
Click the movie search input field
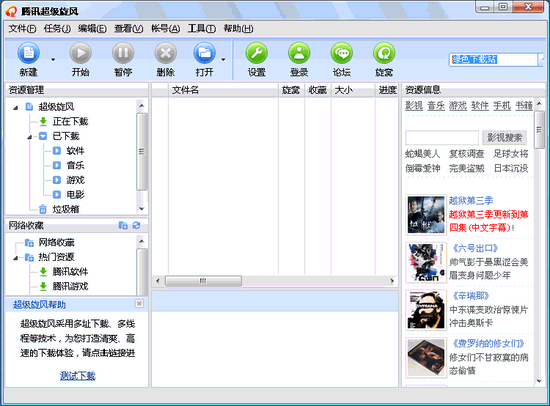[442, 138]
